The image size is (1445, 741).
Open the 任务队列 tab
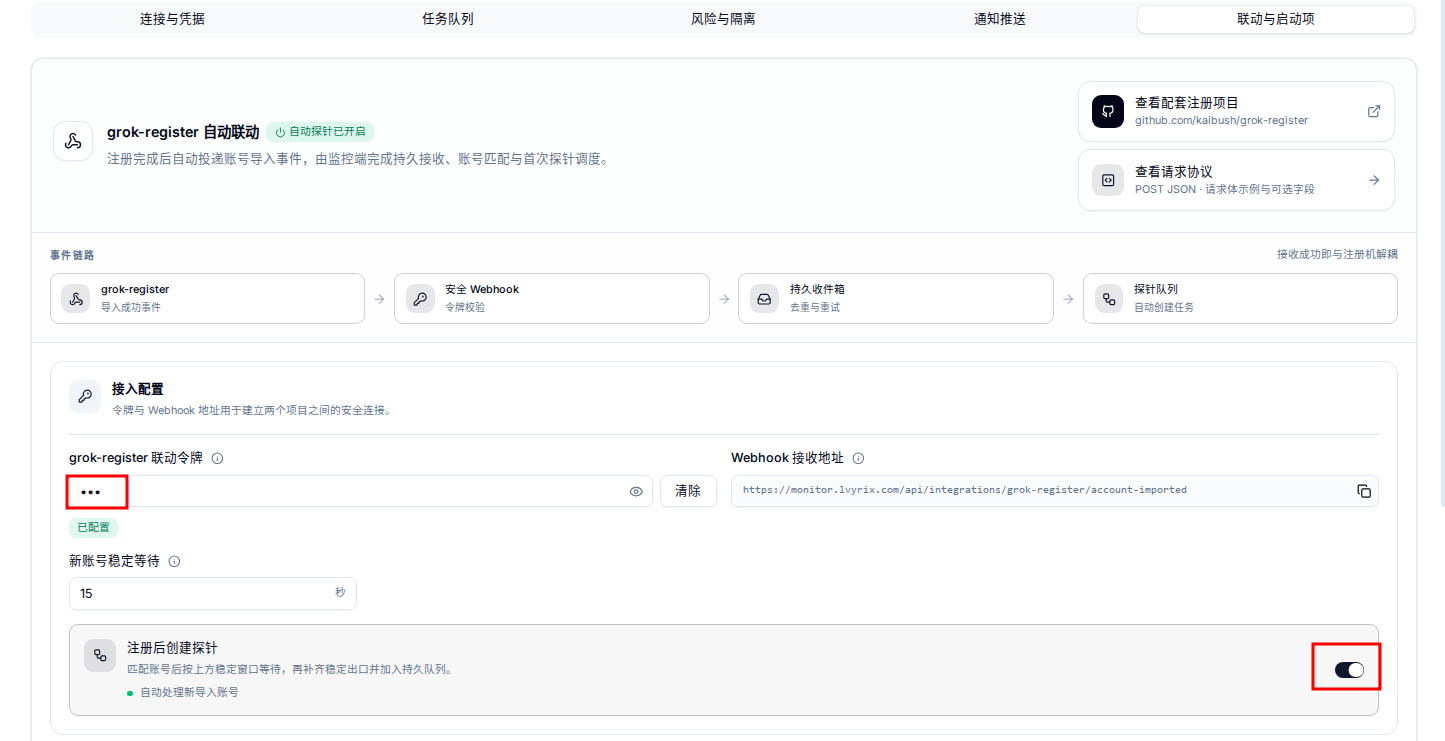(x=448, y=19)
